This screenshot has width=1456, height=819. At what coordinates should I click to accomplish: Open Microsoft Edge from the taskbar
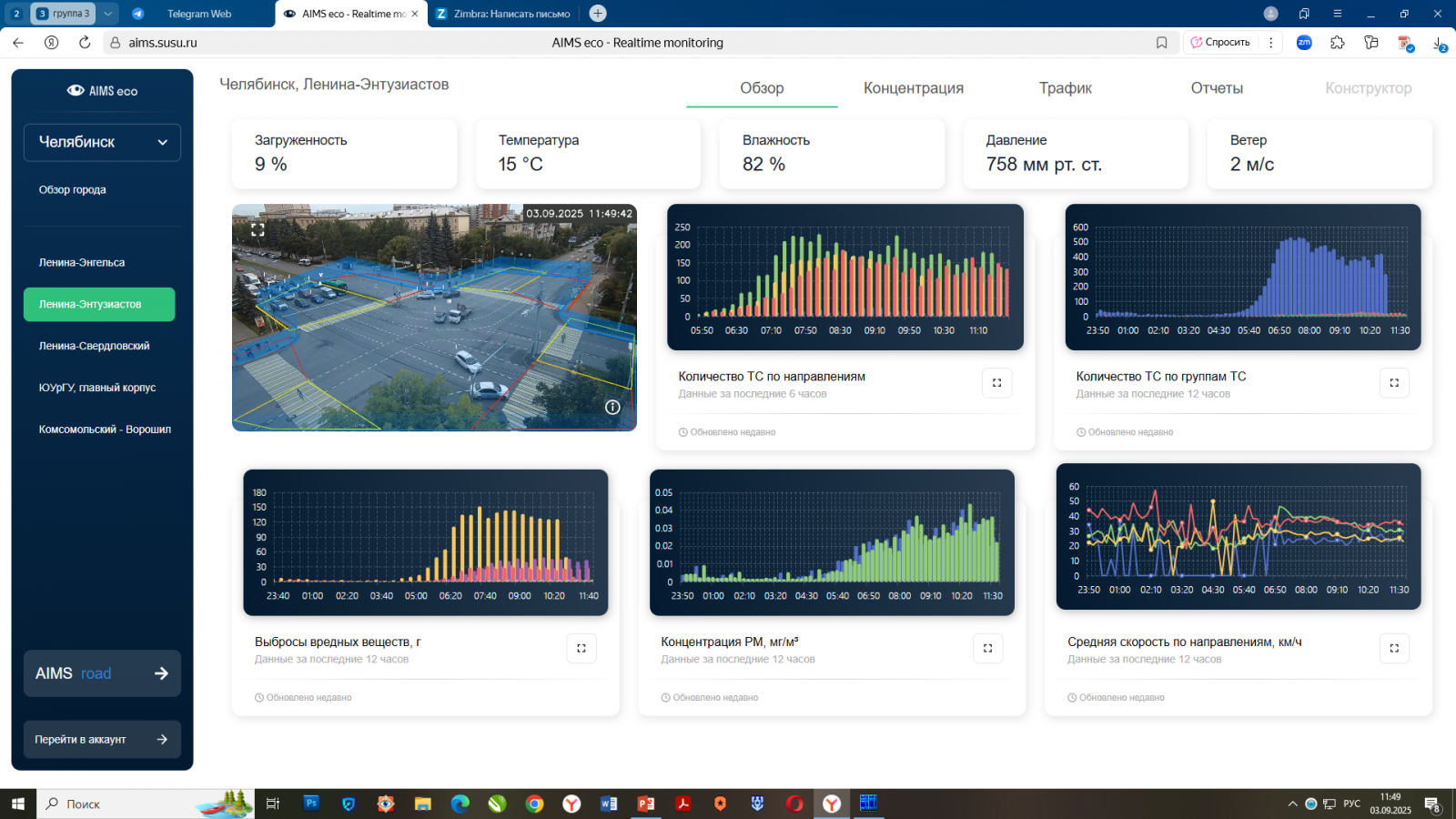460,804
